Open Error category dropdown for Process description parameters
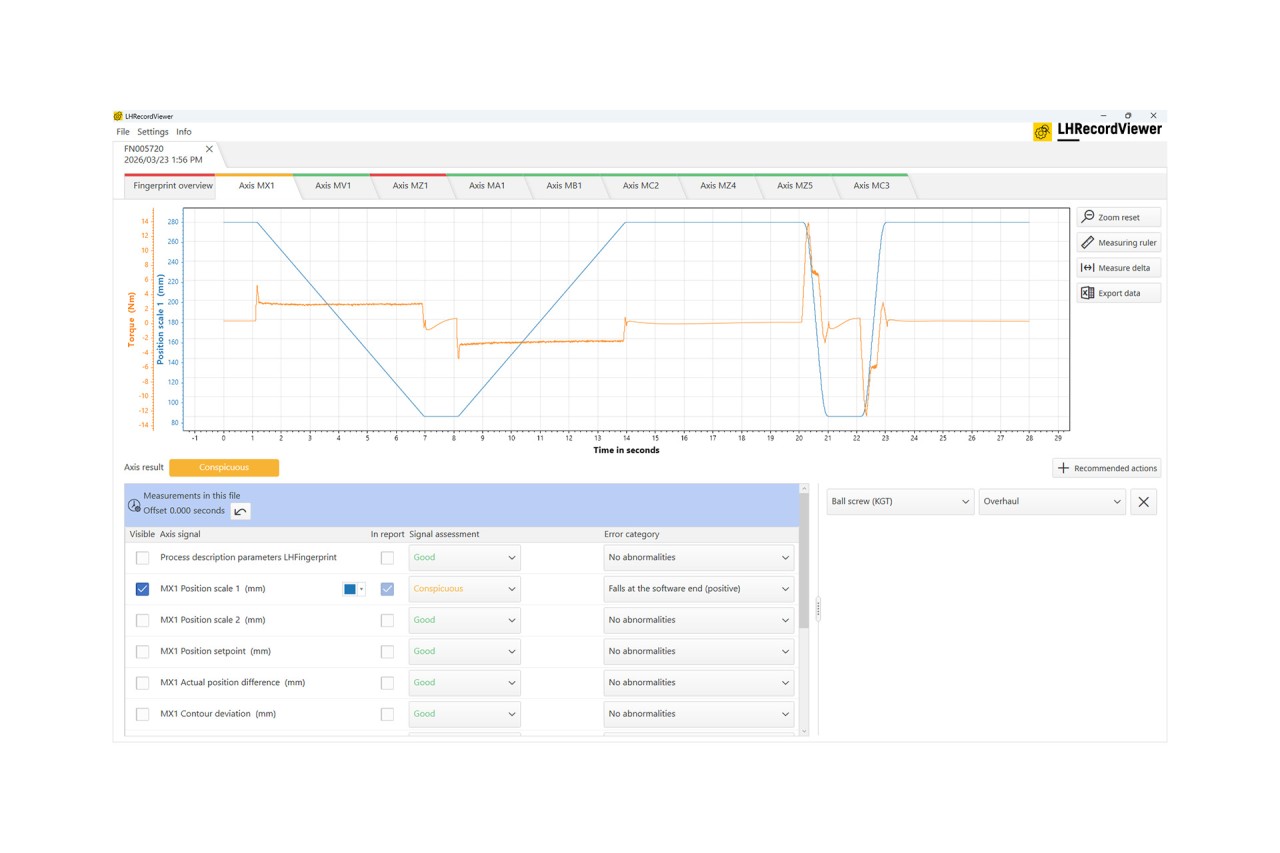 699,558
